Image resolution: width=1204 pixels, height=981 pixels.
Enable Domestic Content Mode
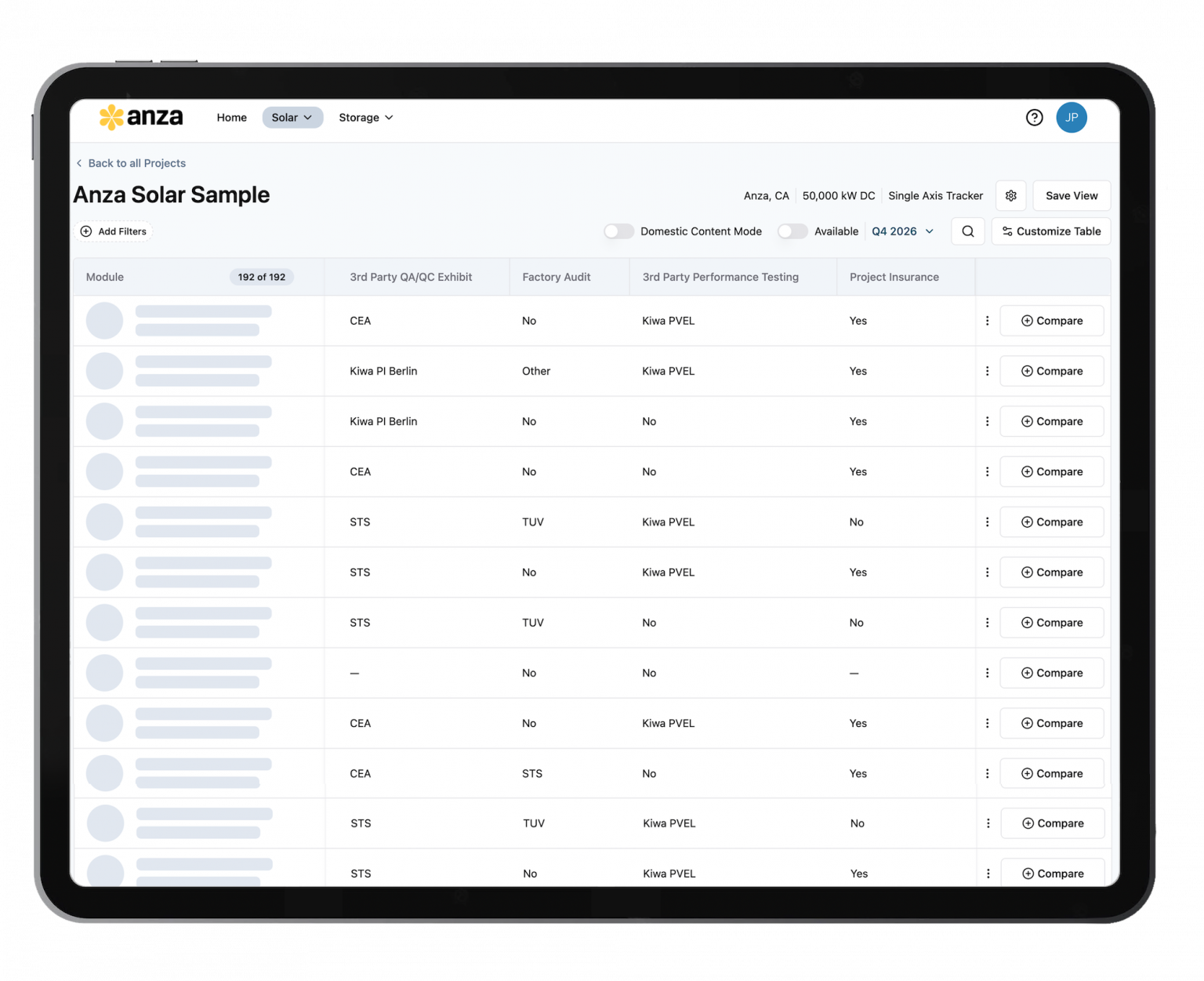click(x=619, y=231)
